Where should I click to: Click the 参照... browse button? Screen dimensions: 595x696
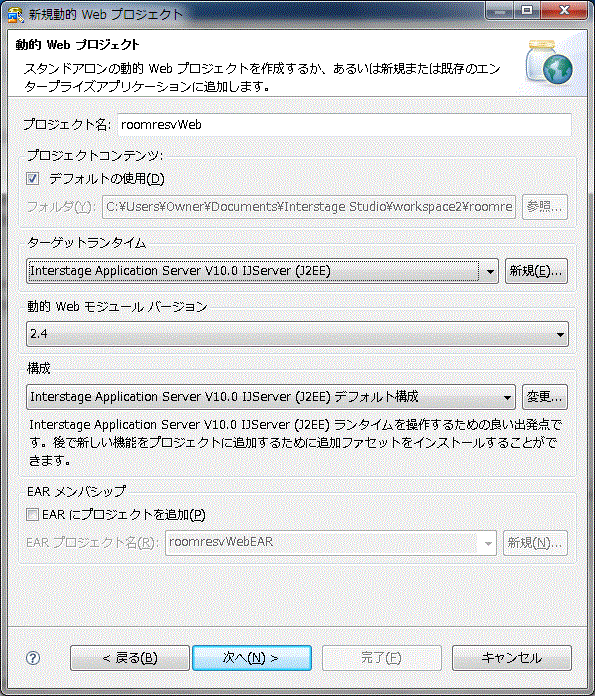coord(544,207)
